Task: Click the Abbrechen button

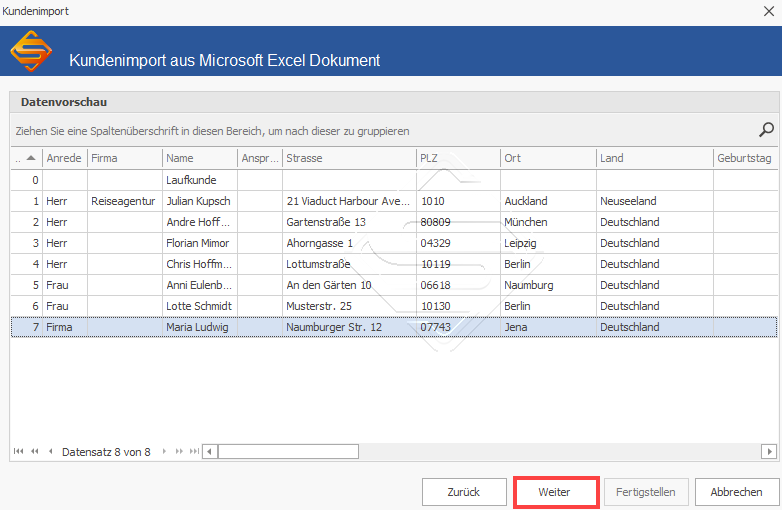Action: pos(737,492)
